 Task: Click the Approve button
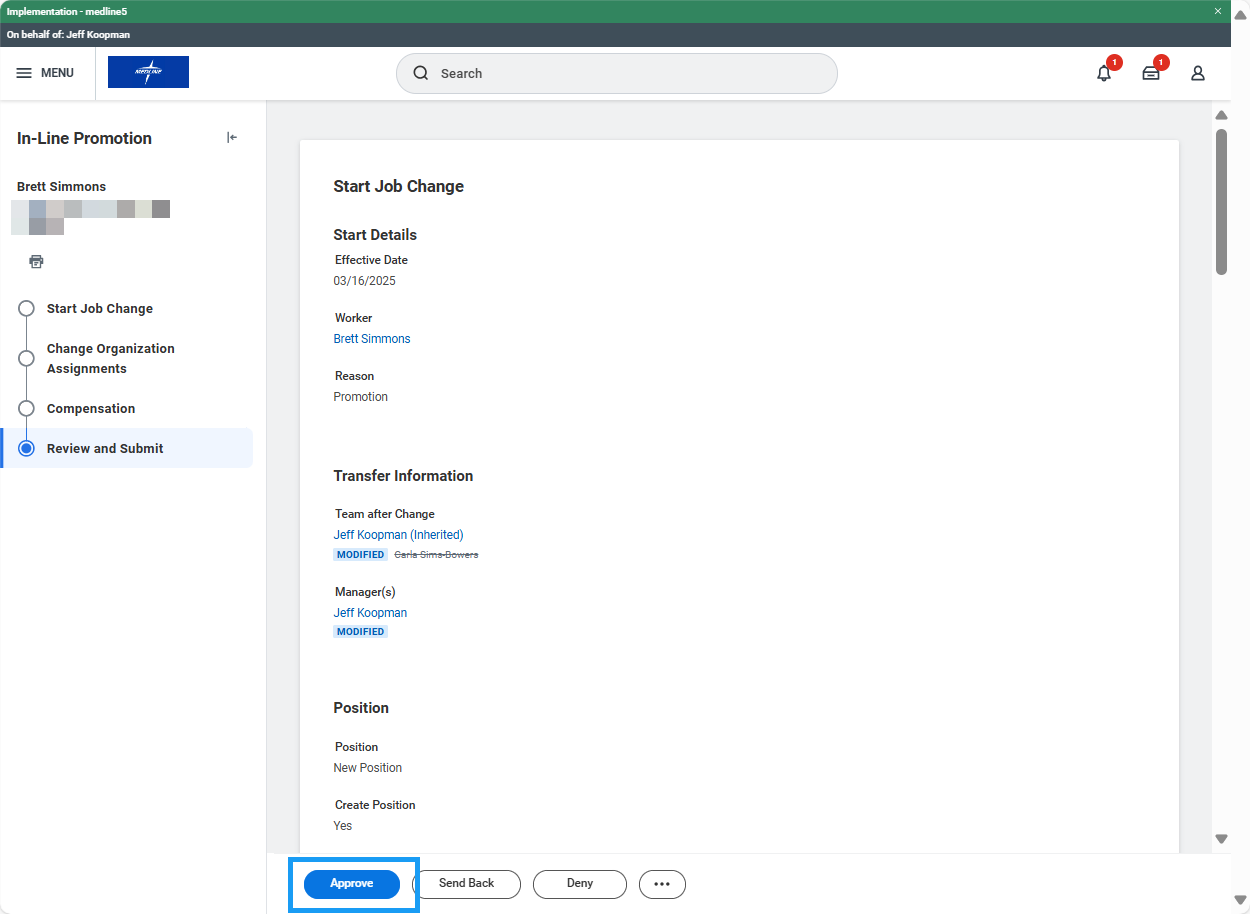click(x=352, y=884)
